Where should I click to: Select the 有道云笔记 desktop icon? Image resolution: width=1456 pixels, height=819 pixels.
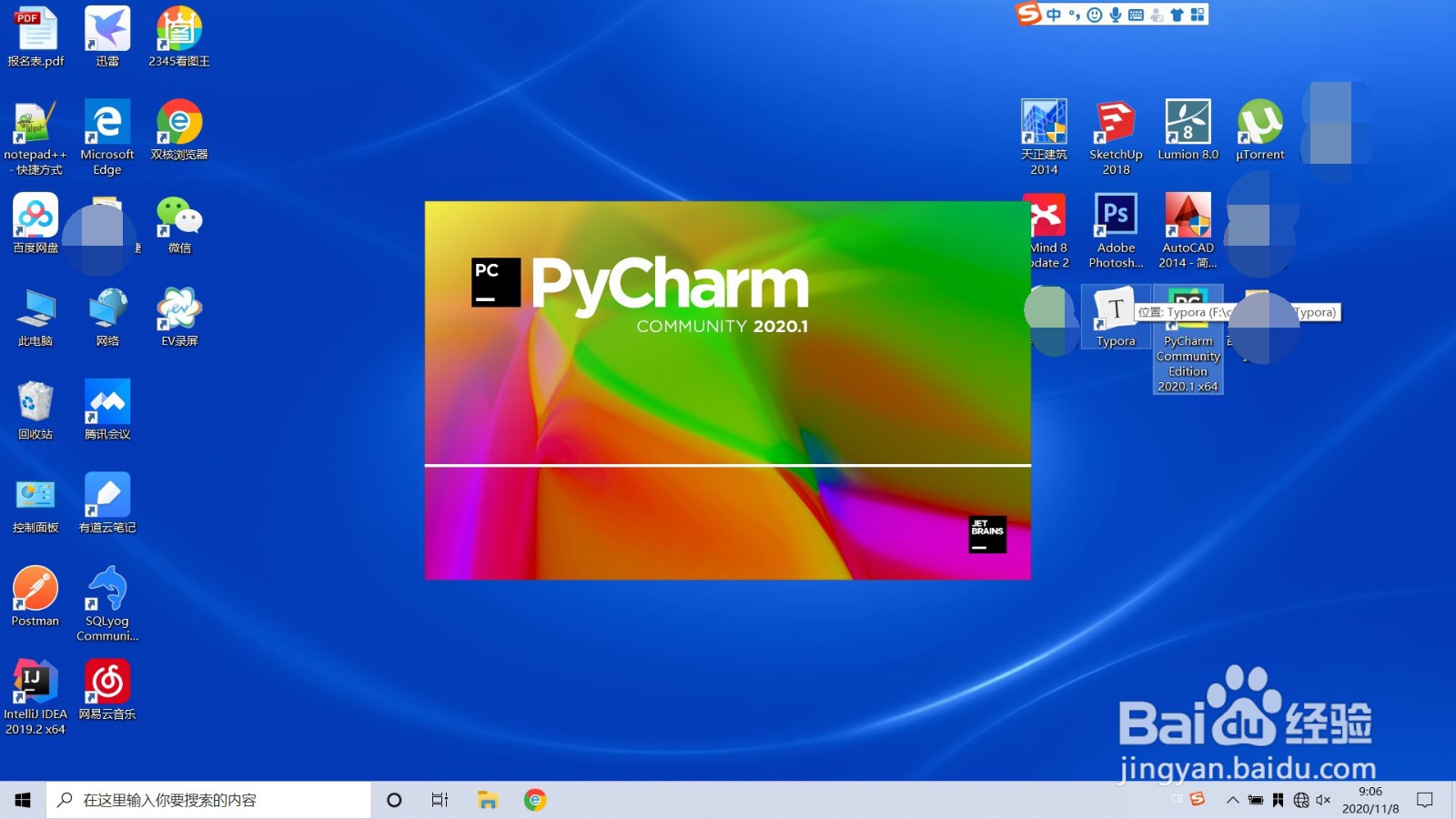click(x=107, y=503)
